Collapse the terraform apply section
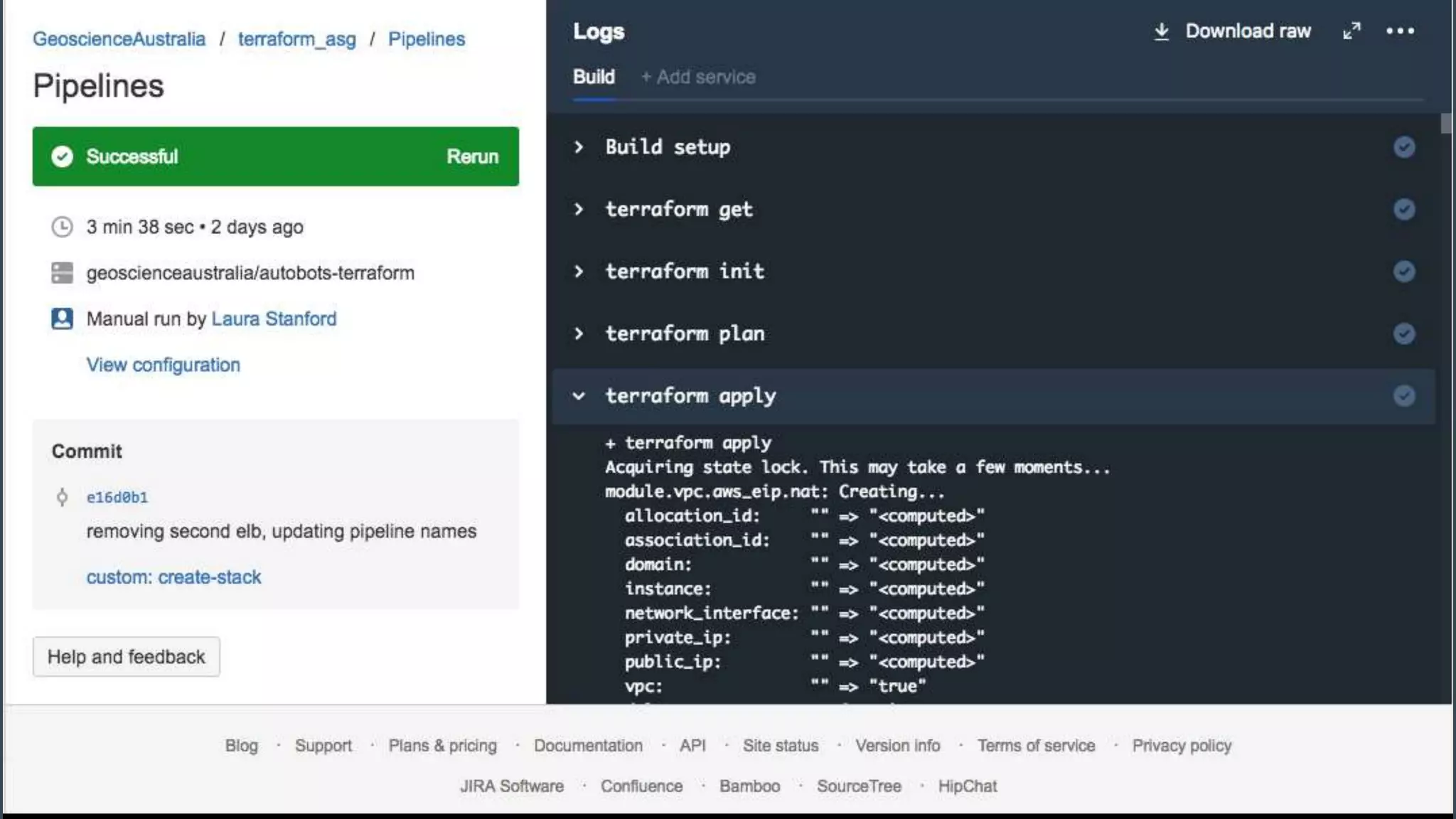This screenshot has height=819, width=1456. click(579, 396)
